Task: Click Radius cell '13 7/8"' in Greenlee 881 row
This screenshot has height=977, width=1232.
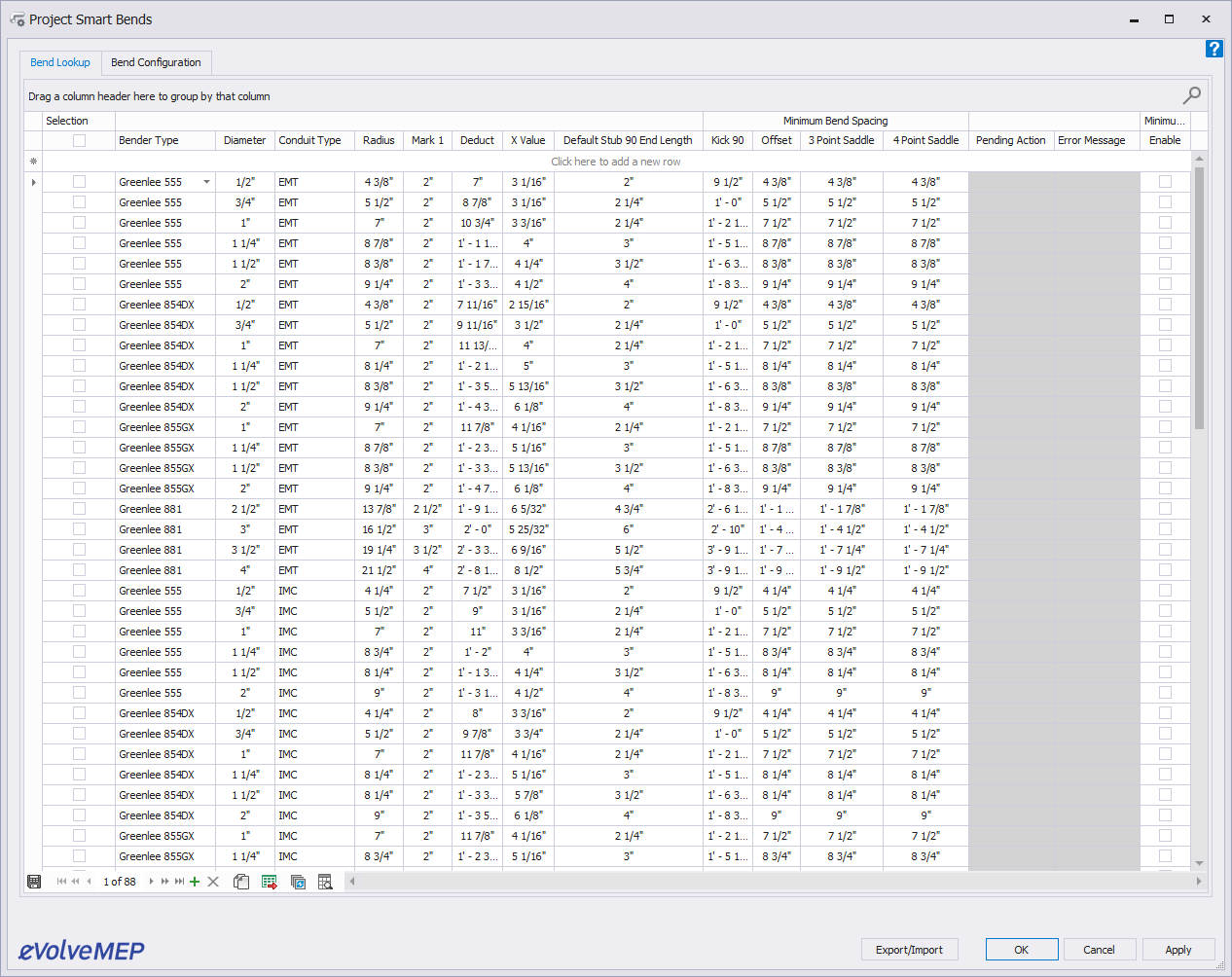Action: 380,509
